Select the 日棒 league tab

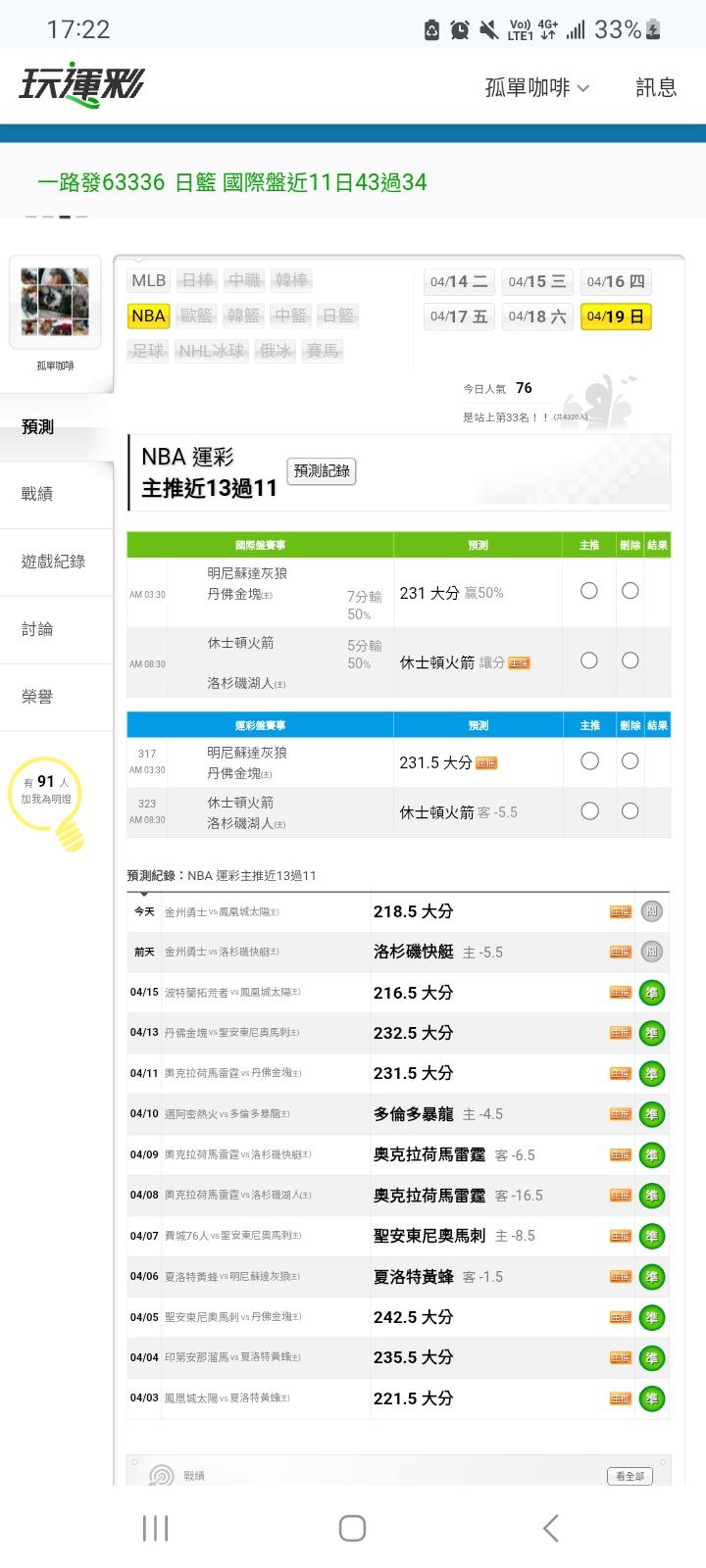click(198, 280)
